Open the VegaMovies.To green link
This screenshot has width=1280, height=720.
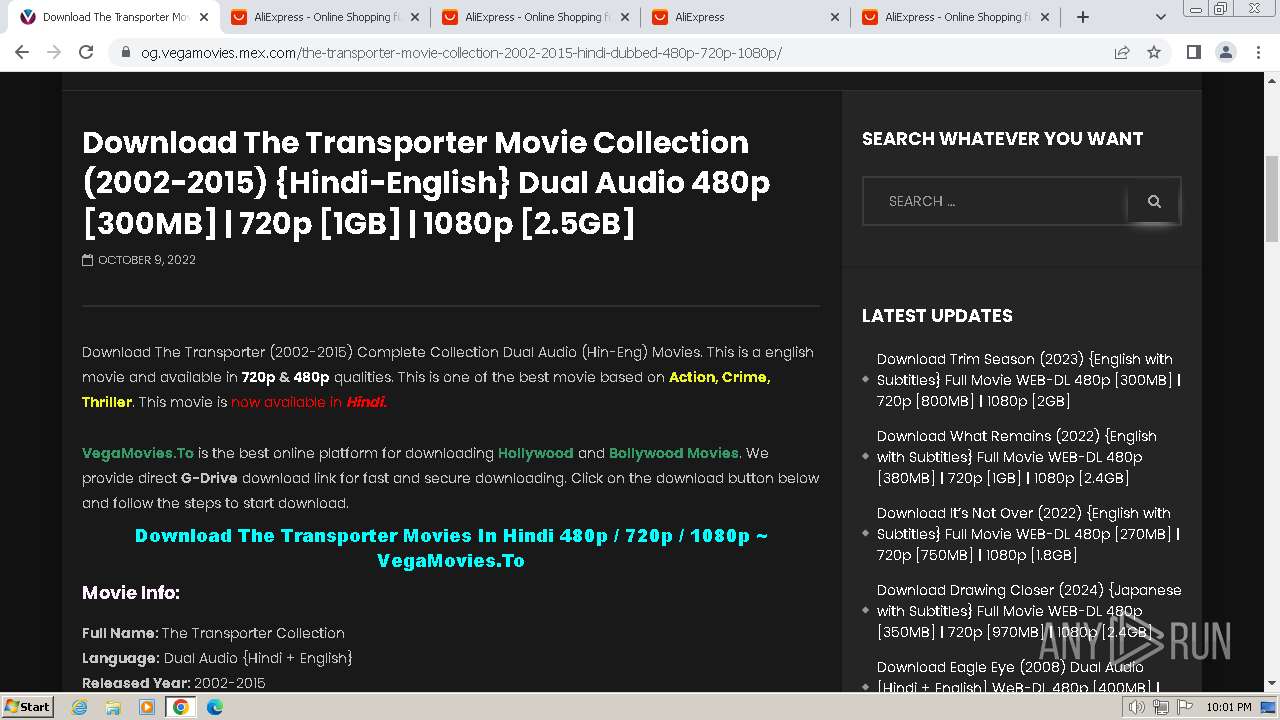pyautogui.click(x=138, y=453)
